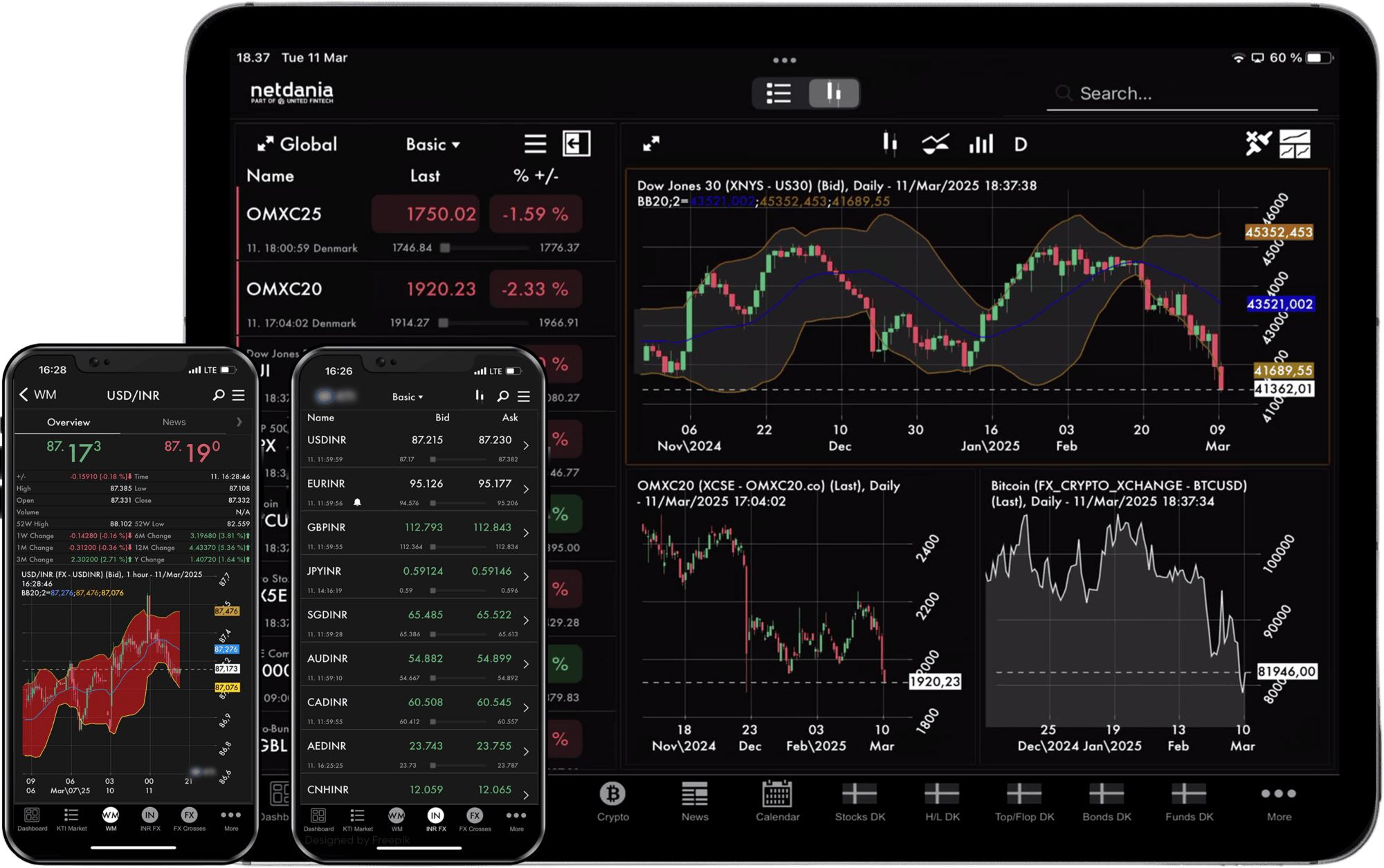Expand the EURINR row chevron
The image size is (1384, 868).
(527, 490)
